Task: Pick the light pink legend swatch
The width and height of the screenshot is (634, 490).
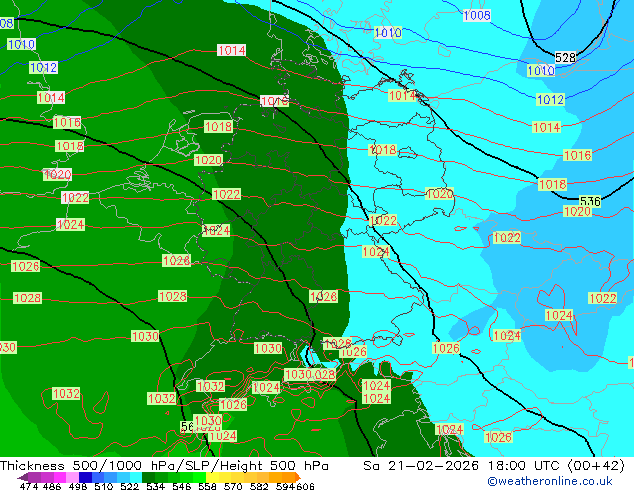Action: click(72, 477)
